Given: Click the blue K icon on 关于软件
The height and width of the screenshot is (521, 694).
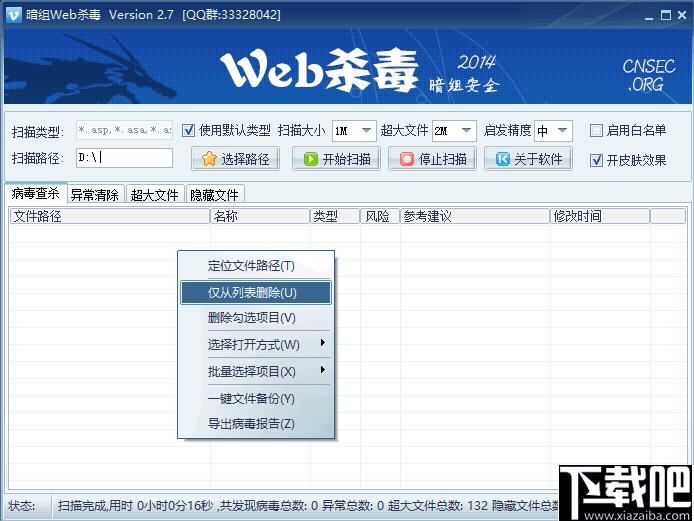Looking at the screenshot, I should click(x=502, y=159).
